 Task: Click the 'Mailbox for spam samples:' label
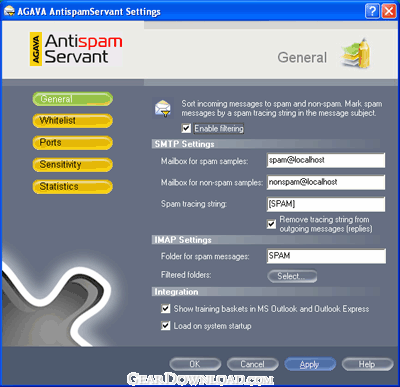coord(204,161)
